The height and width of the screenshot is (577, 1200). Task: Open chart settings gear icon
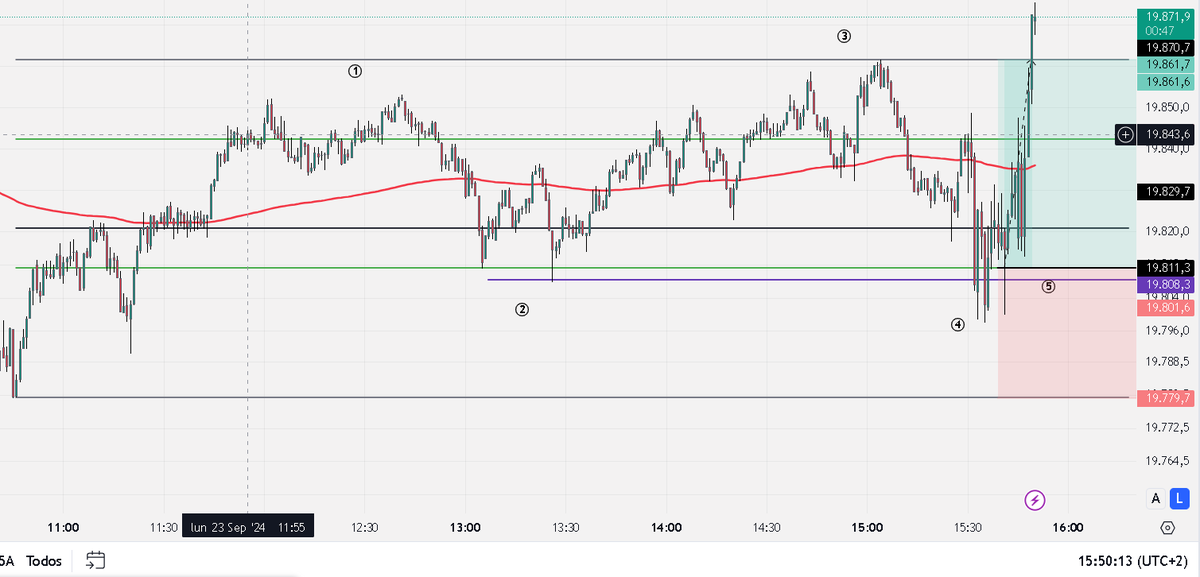coord(1167,527)
